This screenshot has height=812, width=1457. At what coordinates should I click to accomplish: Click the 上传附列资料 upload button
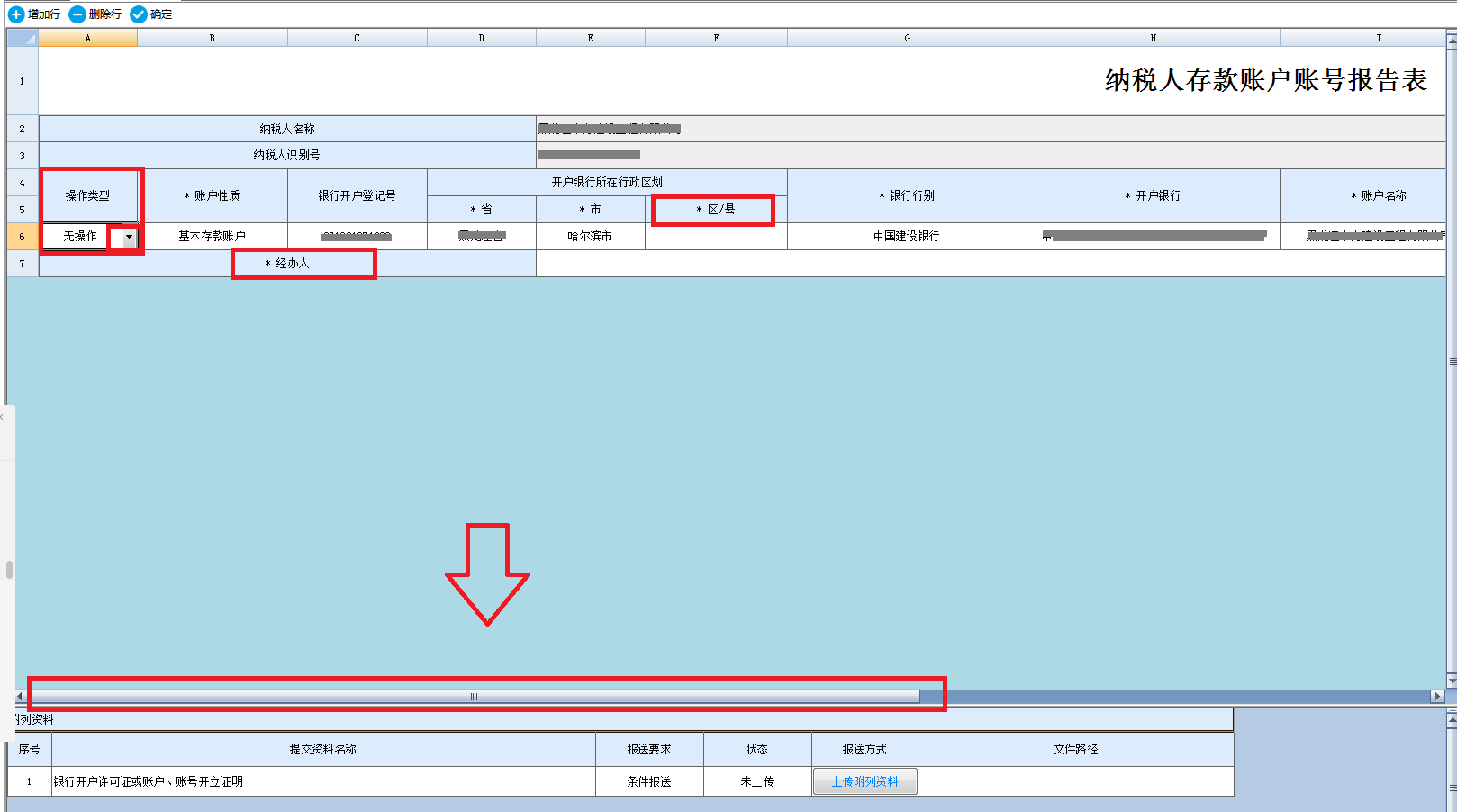pyautogui.click(x=864, y=781)
